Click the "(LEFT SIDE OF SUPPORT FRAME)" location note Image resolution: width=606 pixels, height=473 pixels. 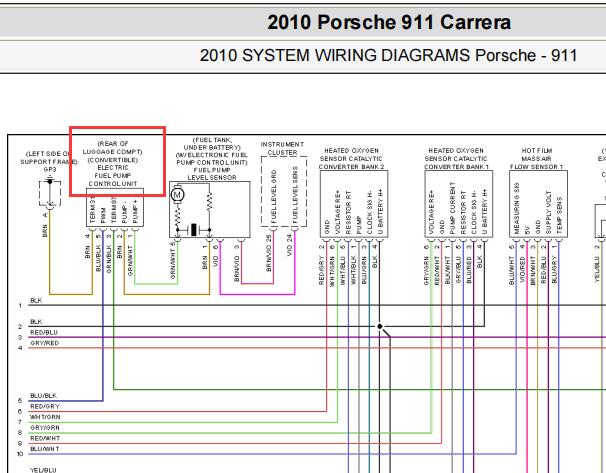[x=48, y=158]
